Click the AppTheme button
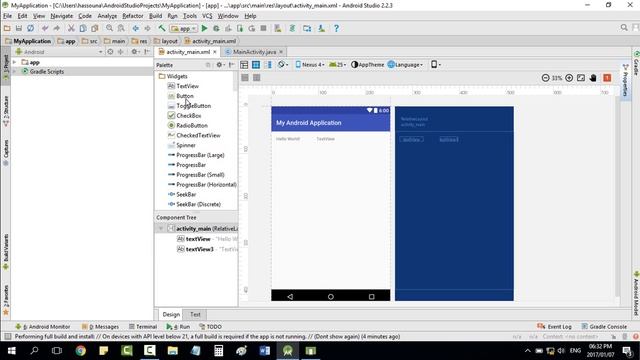The image size is (640, 360). [x=367, y=64]
